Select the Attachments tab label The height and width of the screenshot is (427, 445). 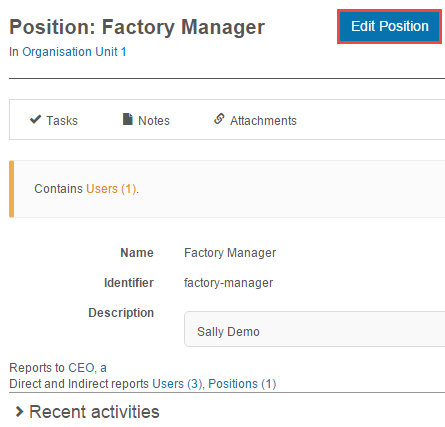(x=263, y=121)
